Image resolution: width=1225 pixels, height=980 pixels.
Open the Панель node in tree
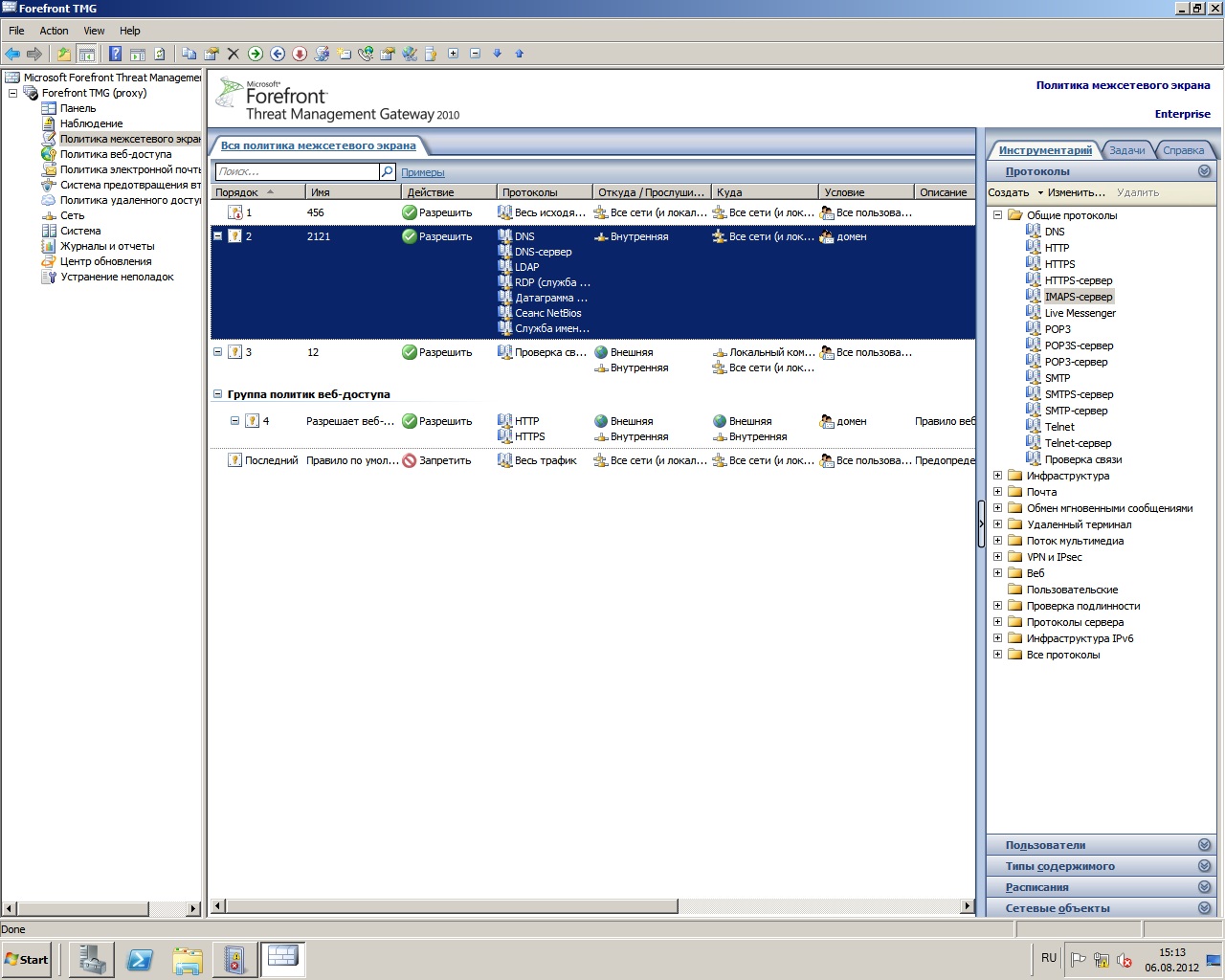tap(78, 108)
